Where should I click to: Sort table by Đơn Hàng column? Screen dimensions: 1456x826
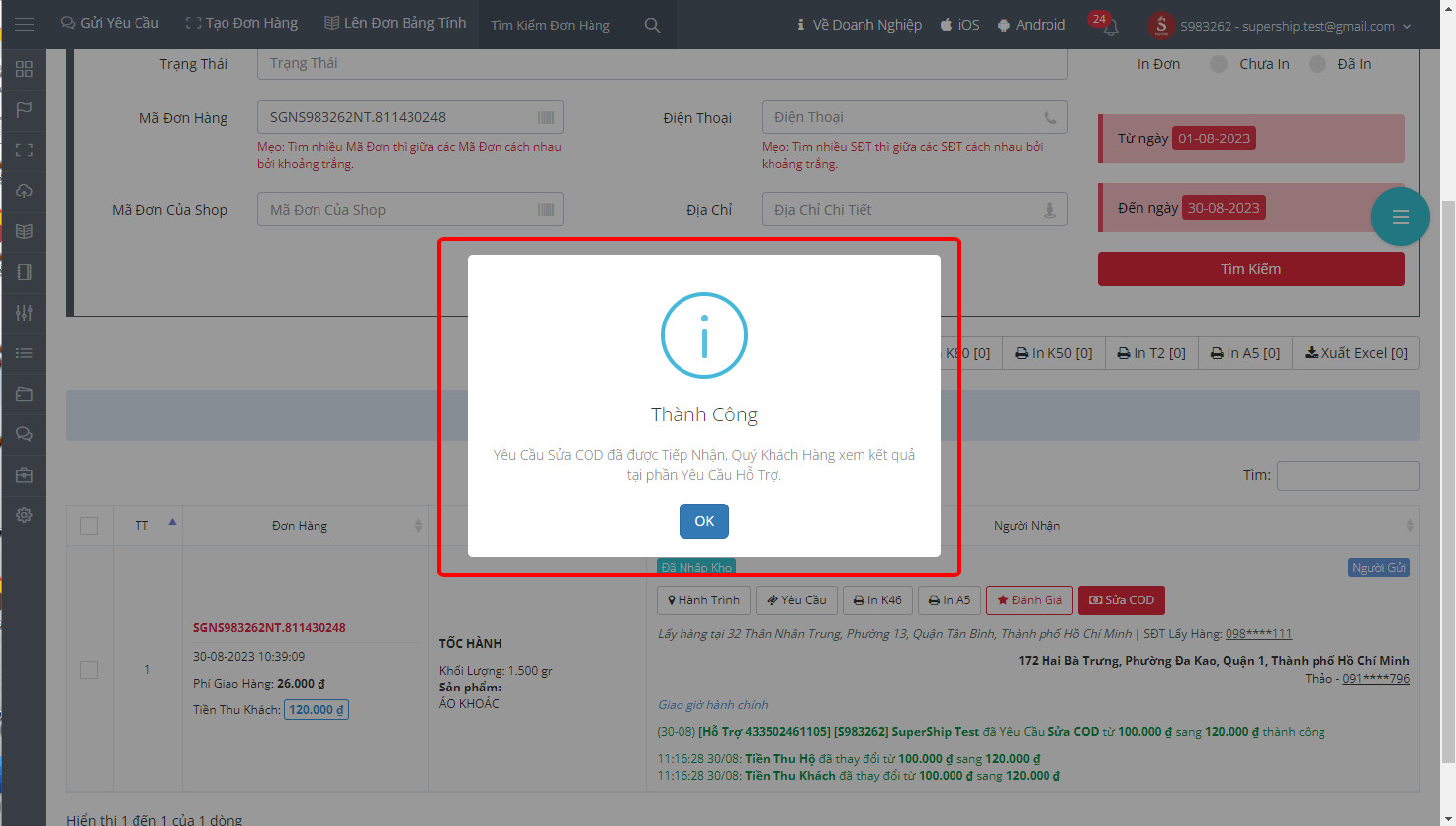click(305, 525)
